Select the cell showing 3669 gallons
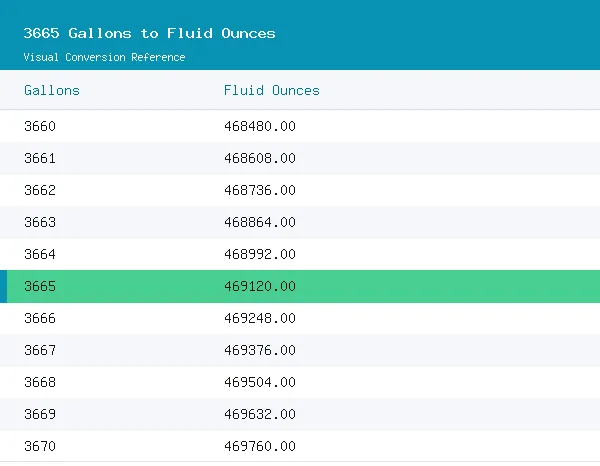Screen dimensions: 600x466 tap(40, 414)
